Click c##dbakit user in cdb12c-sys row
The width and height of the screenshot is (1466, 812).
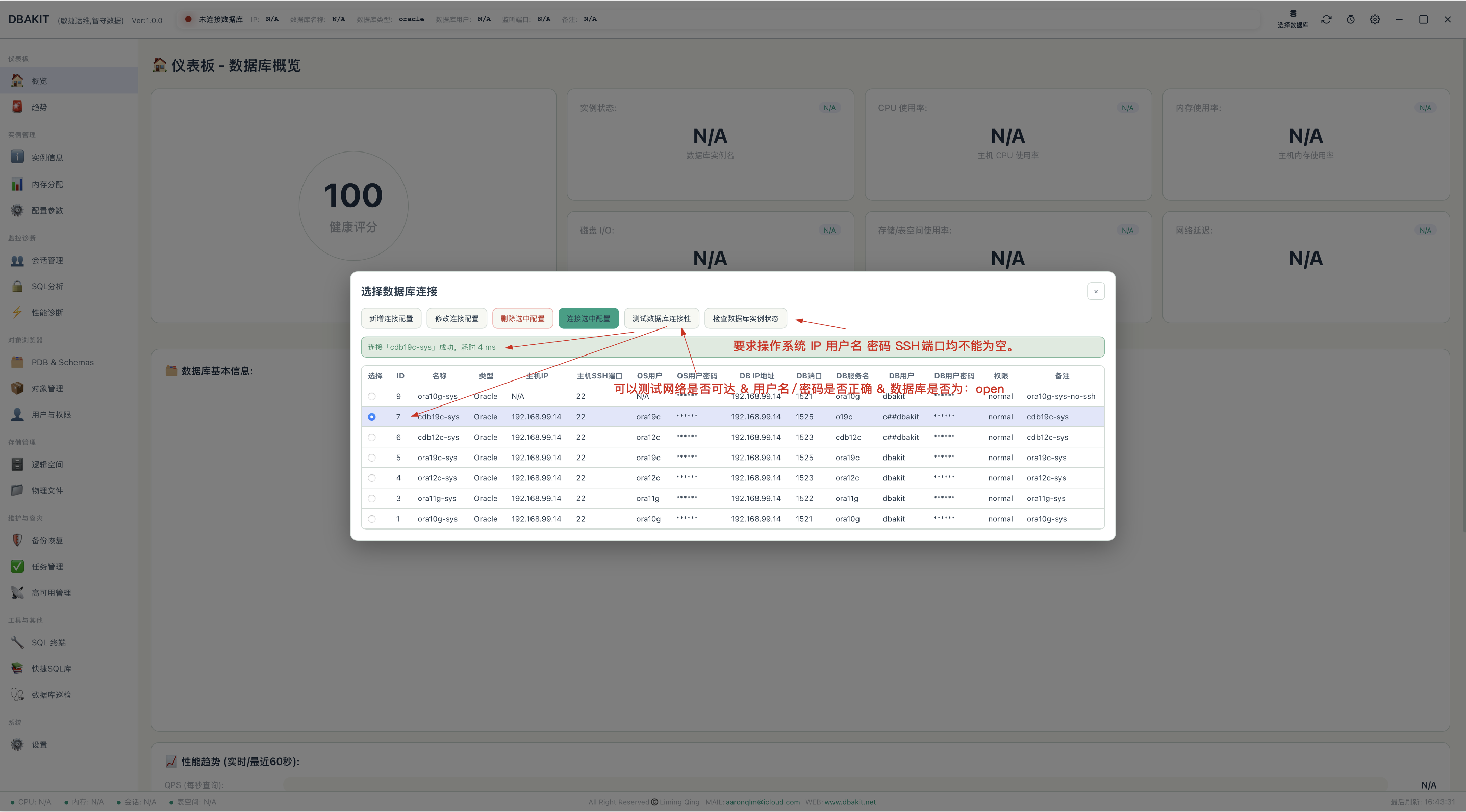point(901,437)
